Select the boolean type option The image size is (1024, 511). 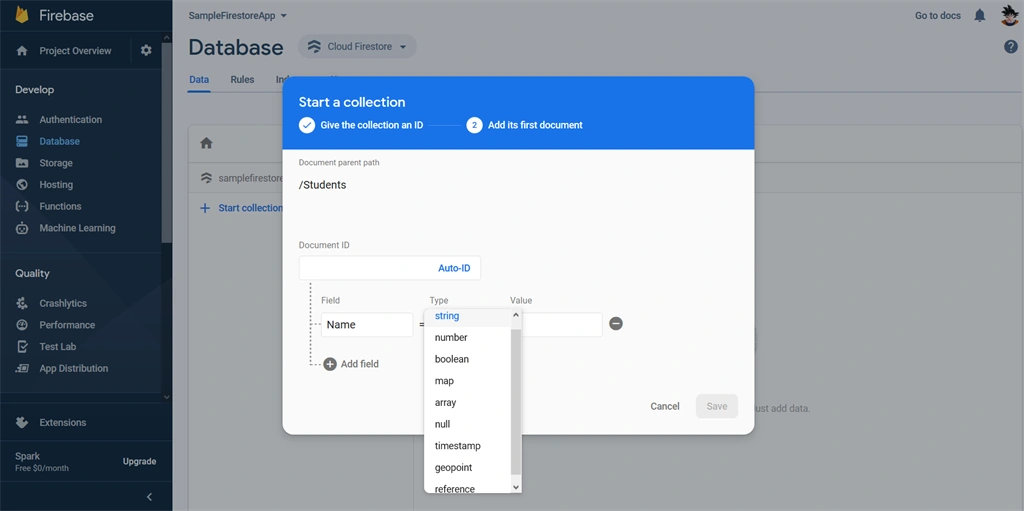[468, 359]
